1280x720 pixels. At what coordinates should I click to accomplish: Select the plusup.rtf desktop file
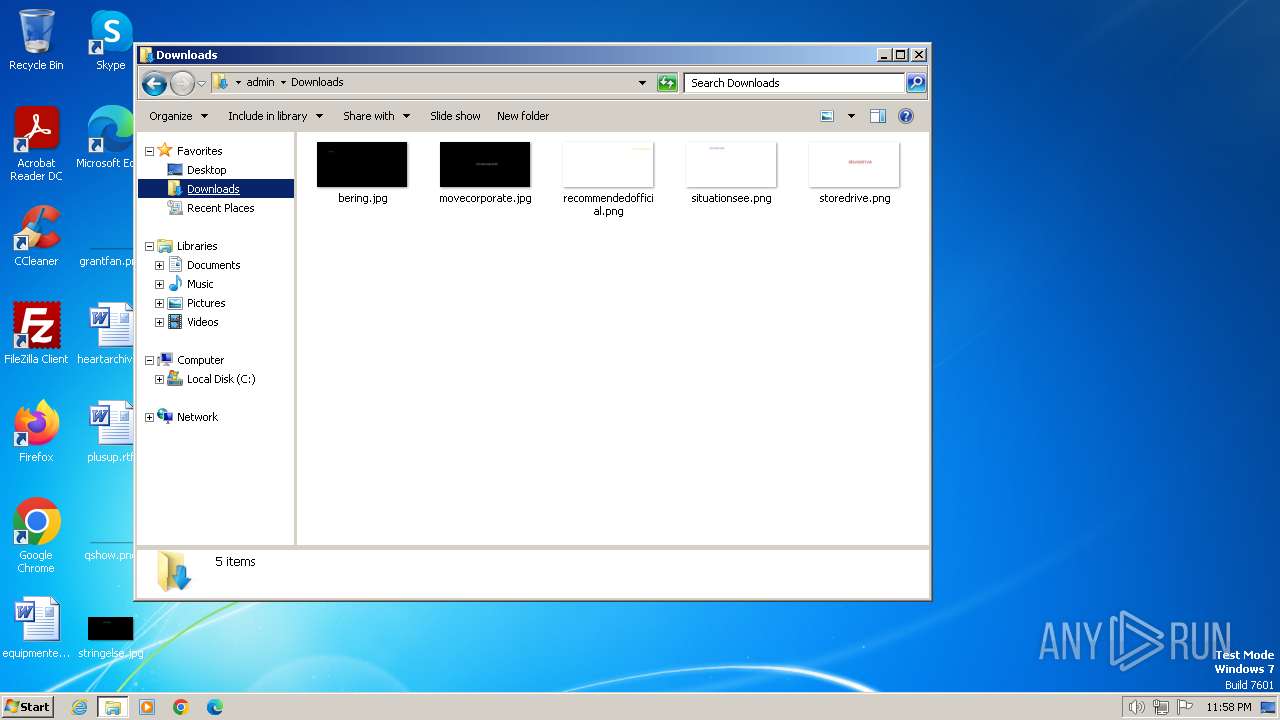[110, 432]
